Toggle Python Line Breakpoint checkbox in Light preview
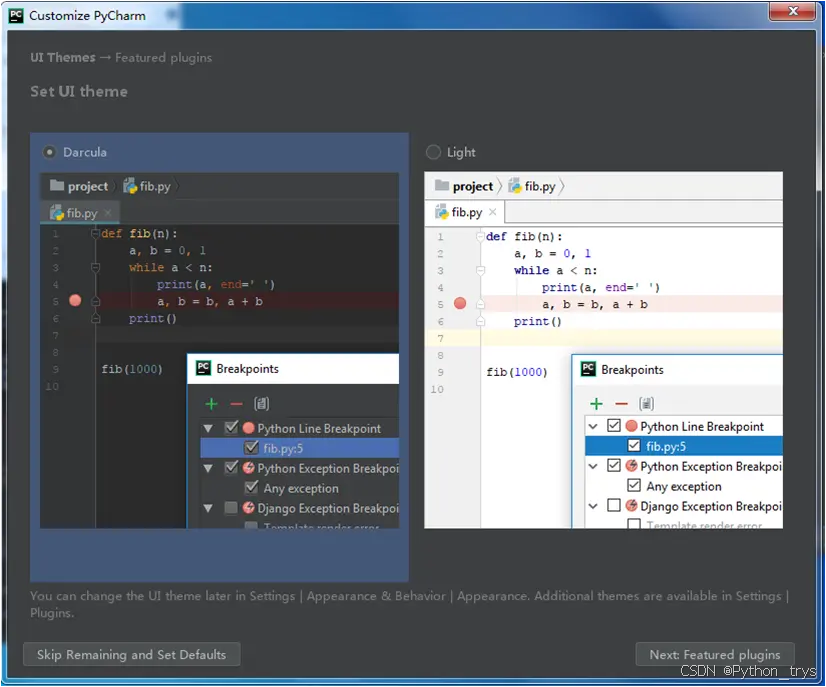This screenshot has width=826, height=687. click(x=614, y=426)
